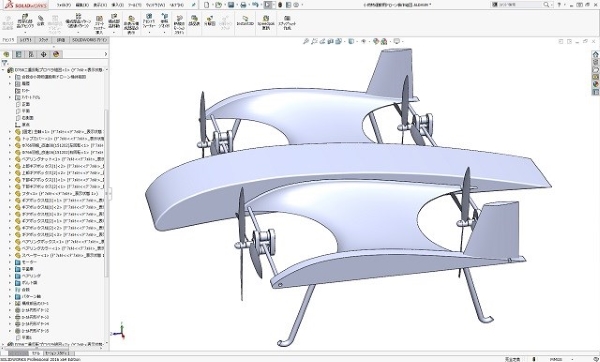Click the 分解図 exploded view button
Image resolution: width=600 pixels, height=362 pixels.
click(209, 21)
